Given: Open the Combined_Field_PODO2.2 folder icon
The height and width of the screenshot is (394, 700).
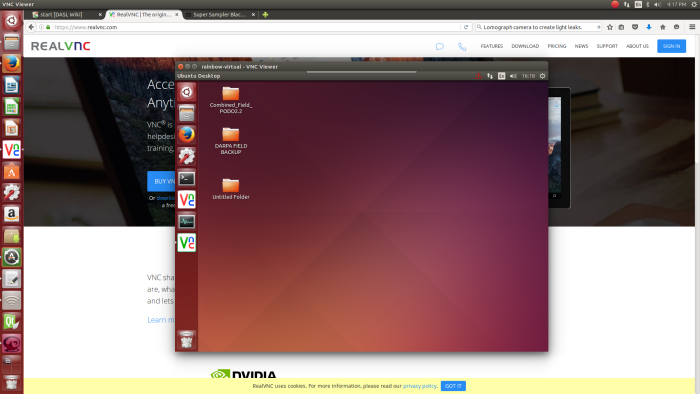Looking at the screenshot, I should (231, 100).
